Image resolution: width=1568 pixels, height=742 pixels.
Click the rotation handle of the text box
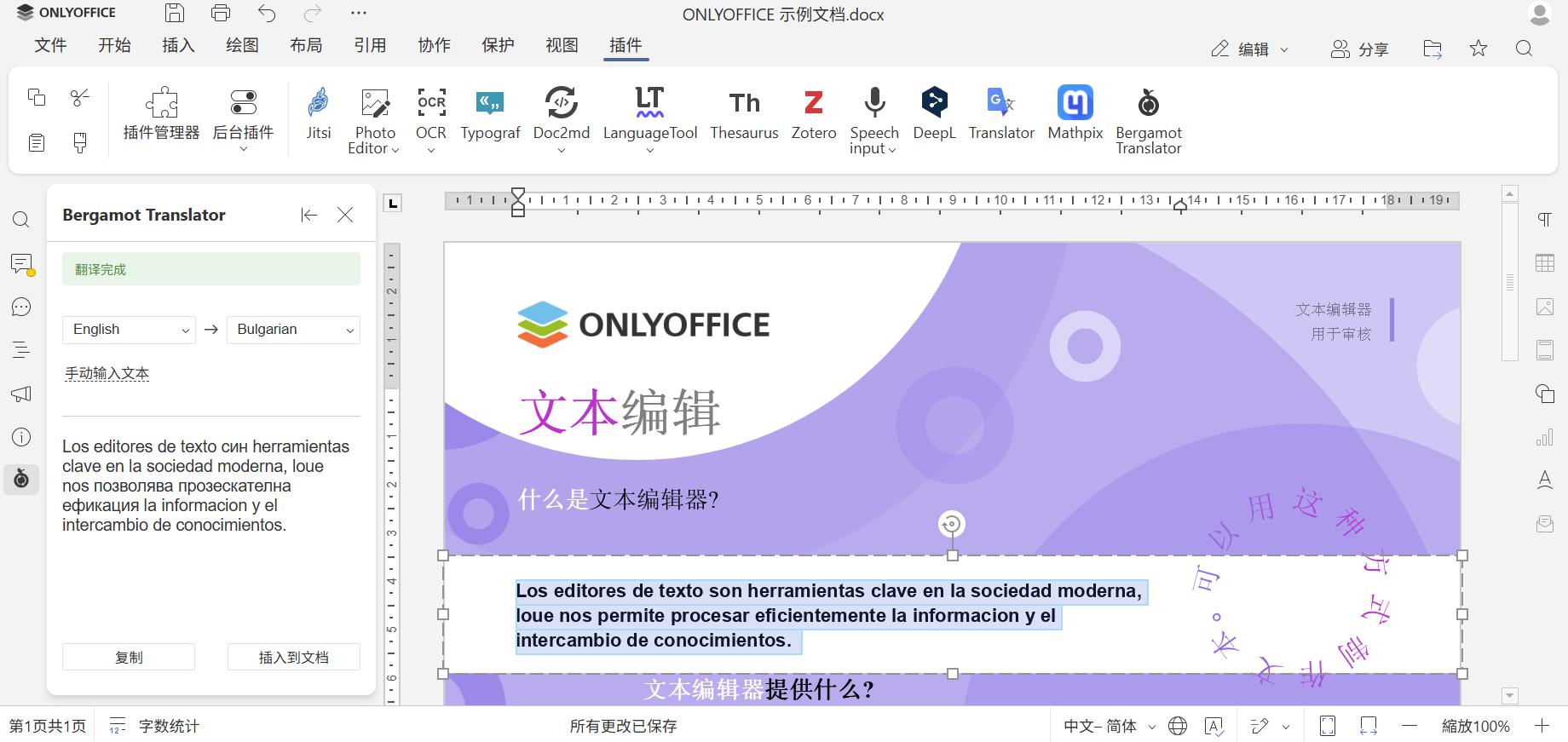coord(952,524)
